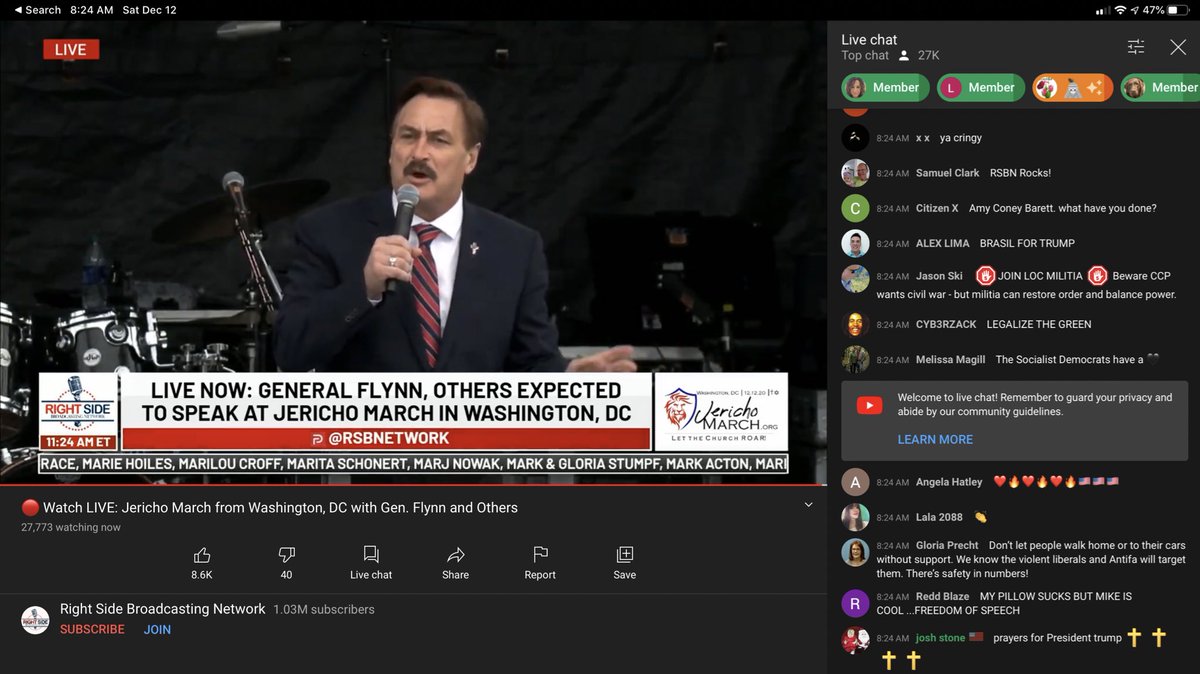The width and height of the screenshot is (1200, 674).
Task: Tap the Top chat mode label
Action: point(865,56)
